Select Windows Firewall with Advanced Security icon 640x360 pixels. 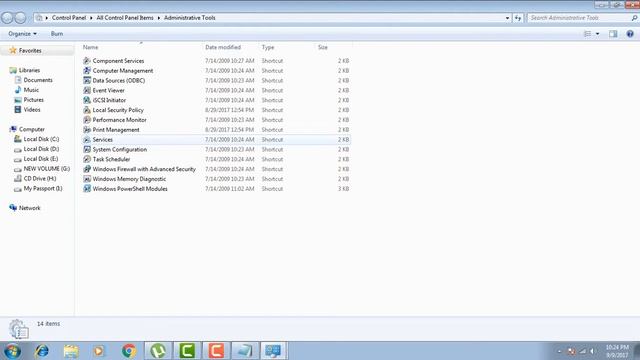[87, 169]
